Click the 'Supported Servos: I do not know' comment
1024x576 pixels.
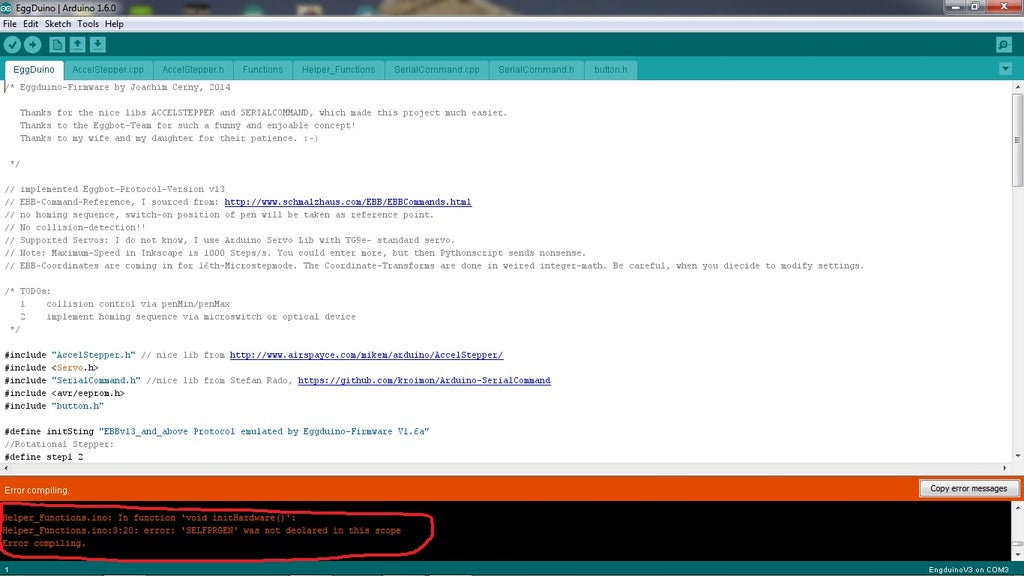229,240
